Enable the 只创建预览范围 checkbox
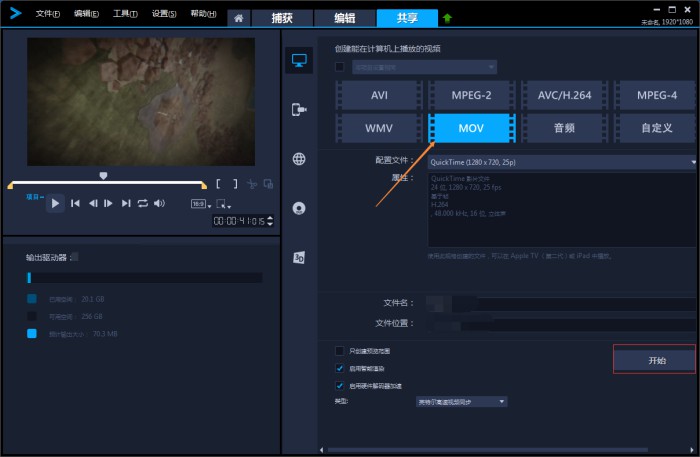Image resolution: width=700 pixels, height=457 pixels. point(340,351)
